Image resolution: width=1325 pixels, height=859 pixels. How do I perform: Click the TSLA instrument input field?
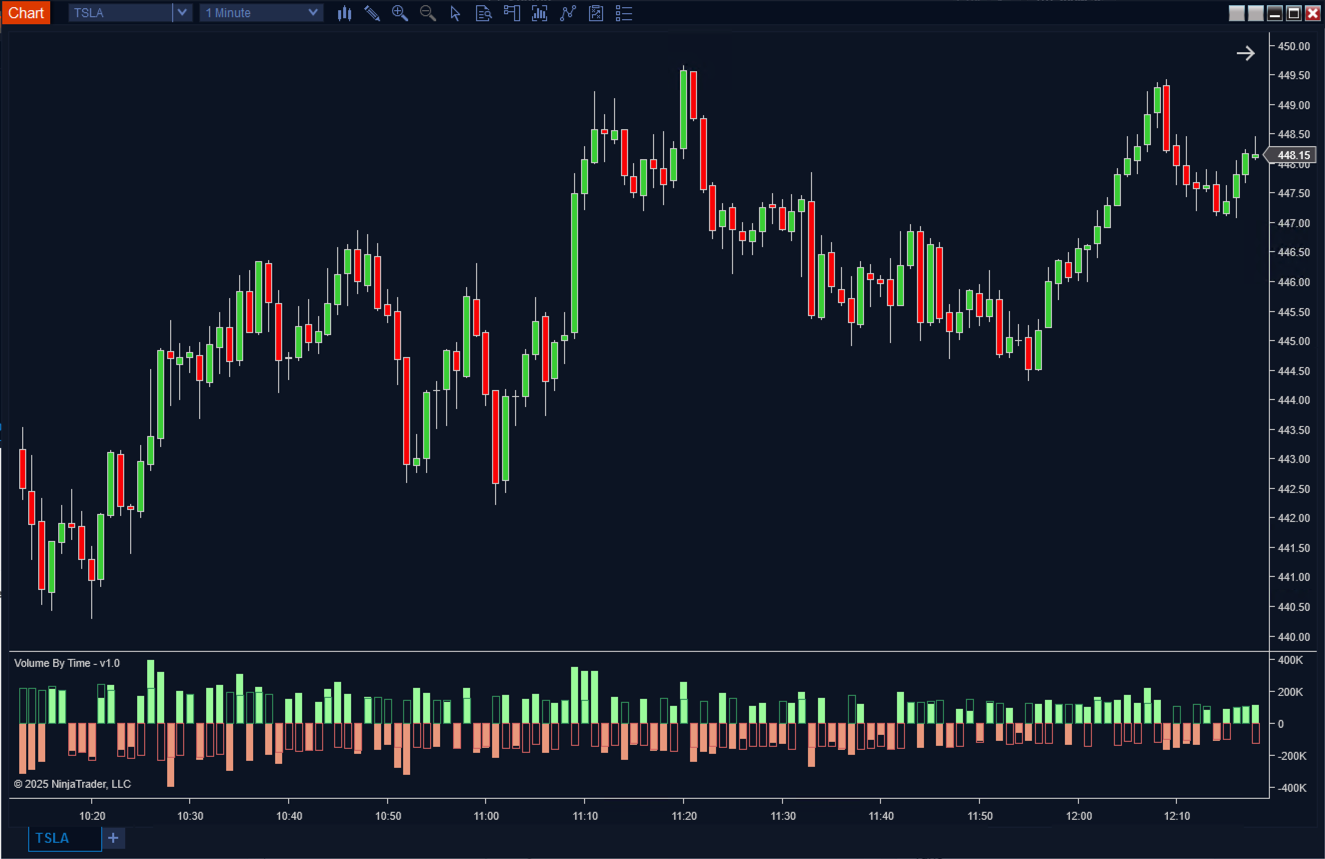click(x=120, y=13)
